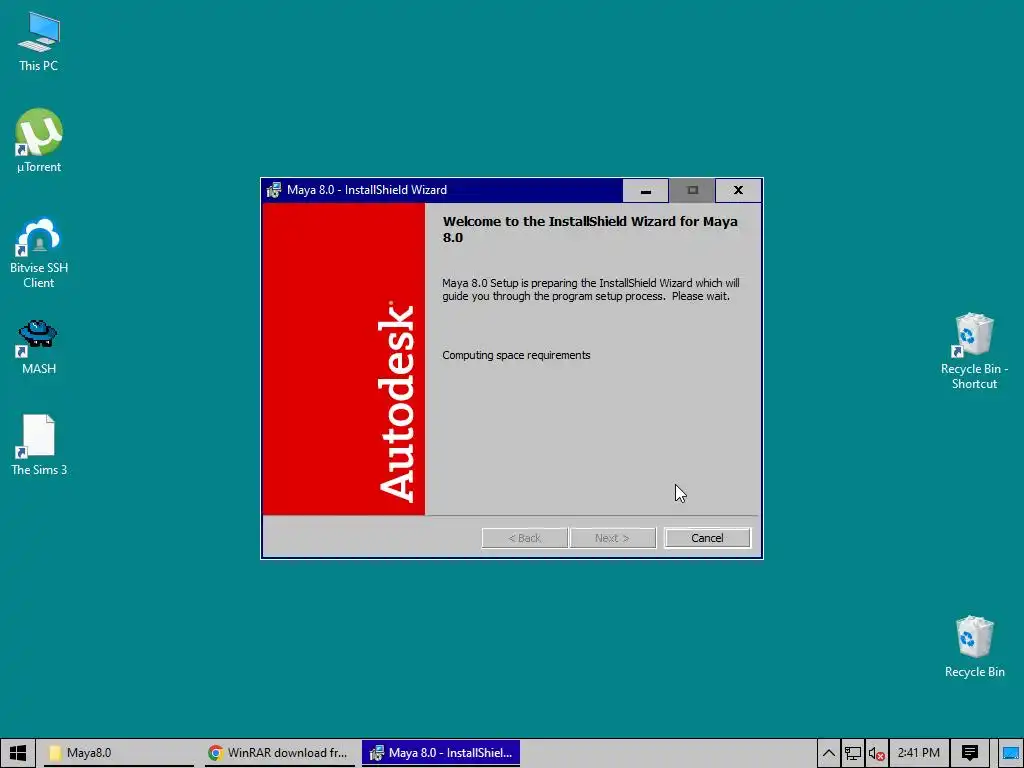This screenshot has height=768, width=1024.
Task: Click the disabled maximize button of the wizard
Action: coord(692,190)
